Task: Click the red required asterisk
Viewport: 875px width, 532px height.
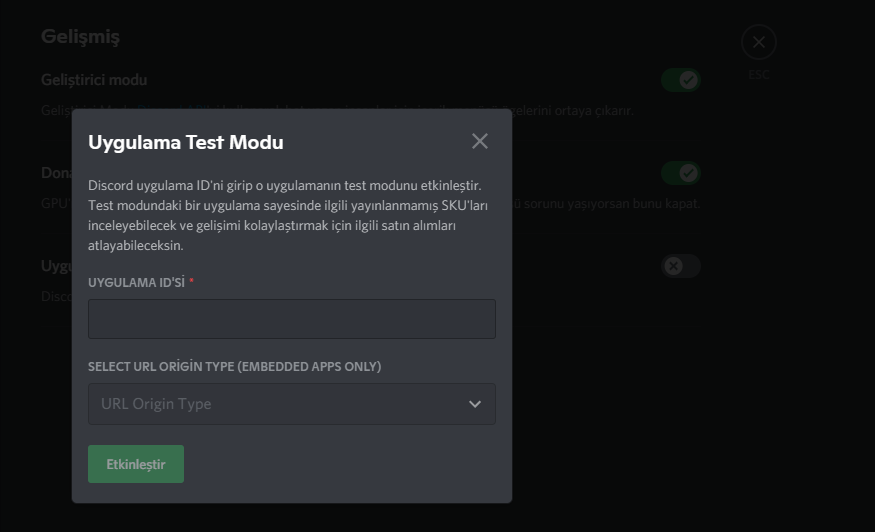Action: [x=191, y=282]
